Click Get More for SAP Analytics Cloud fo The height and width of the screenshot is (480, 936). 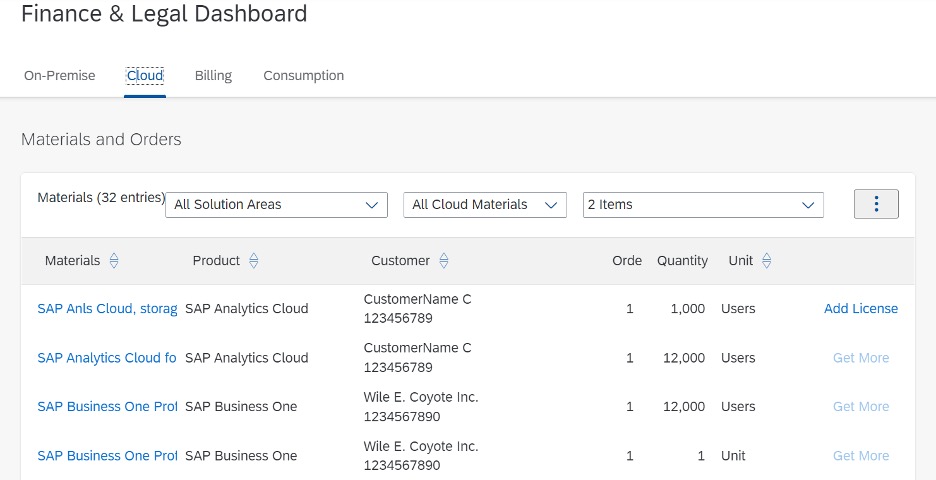(x=861, y=358)
